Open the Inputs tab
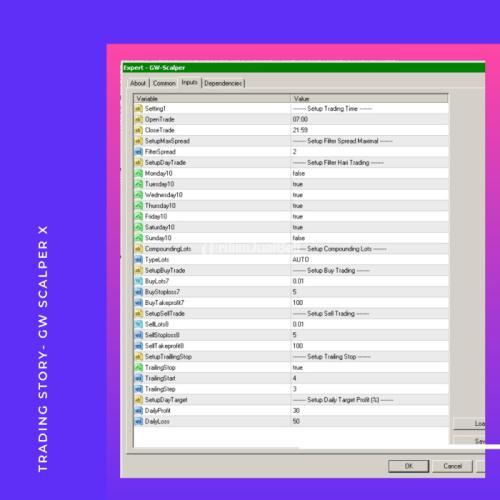The width and height of the screenshot is (500, 500). [x=190, y=82]
